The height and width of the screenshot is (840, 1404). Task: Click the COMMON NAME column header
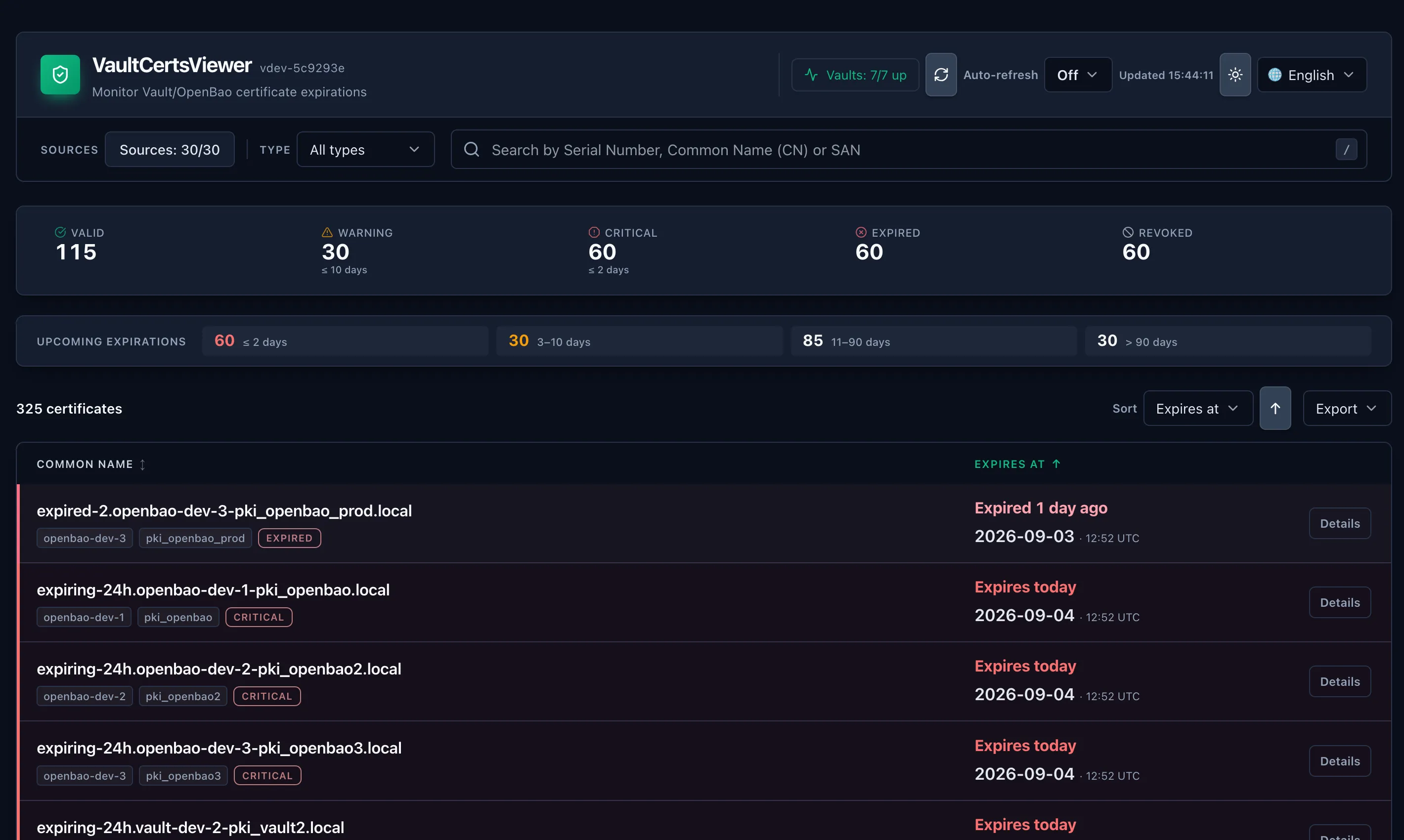[91, 464]
